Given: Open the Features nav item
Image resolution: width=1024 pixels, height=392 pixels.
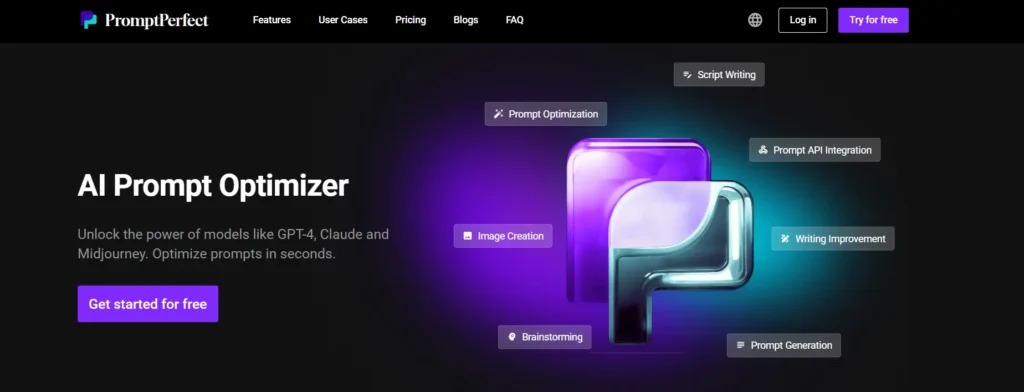Looking at the screenshot, I should click(x=272, y=20).
